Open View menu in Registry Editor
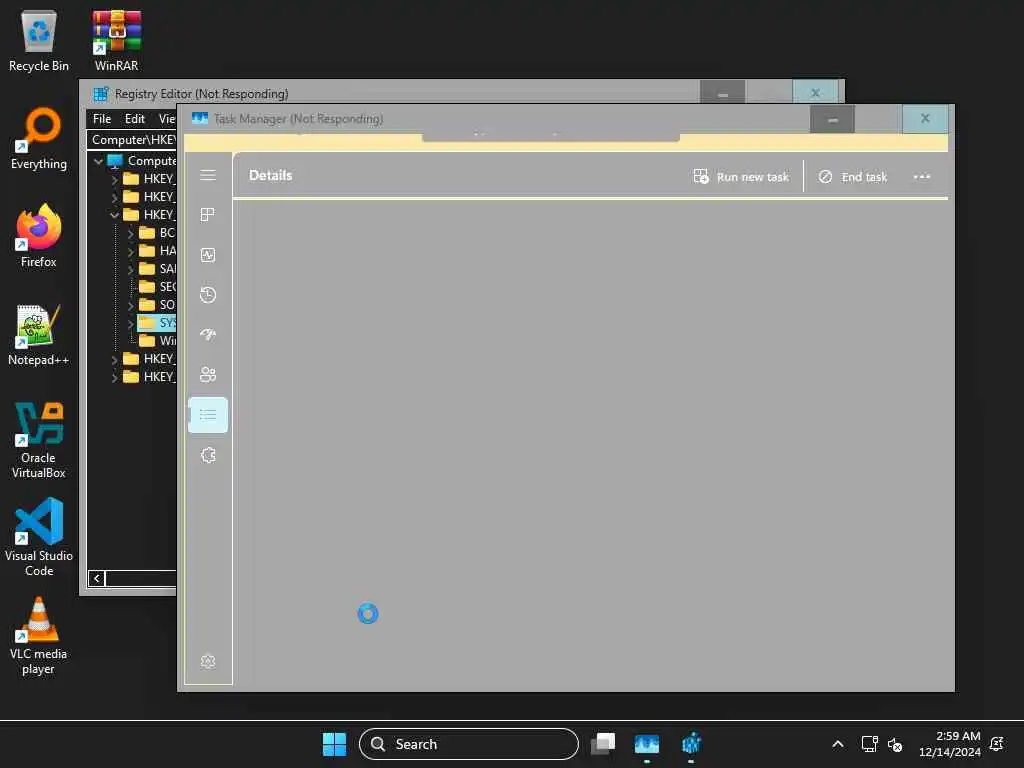 [x=167, y=119]
